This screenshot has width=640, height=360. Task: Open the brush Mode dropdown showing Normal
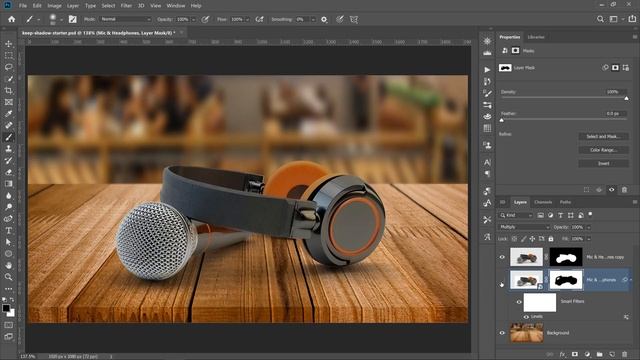point(125,19)
